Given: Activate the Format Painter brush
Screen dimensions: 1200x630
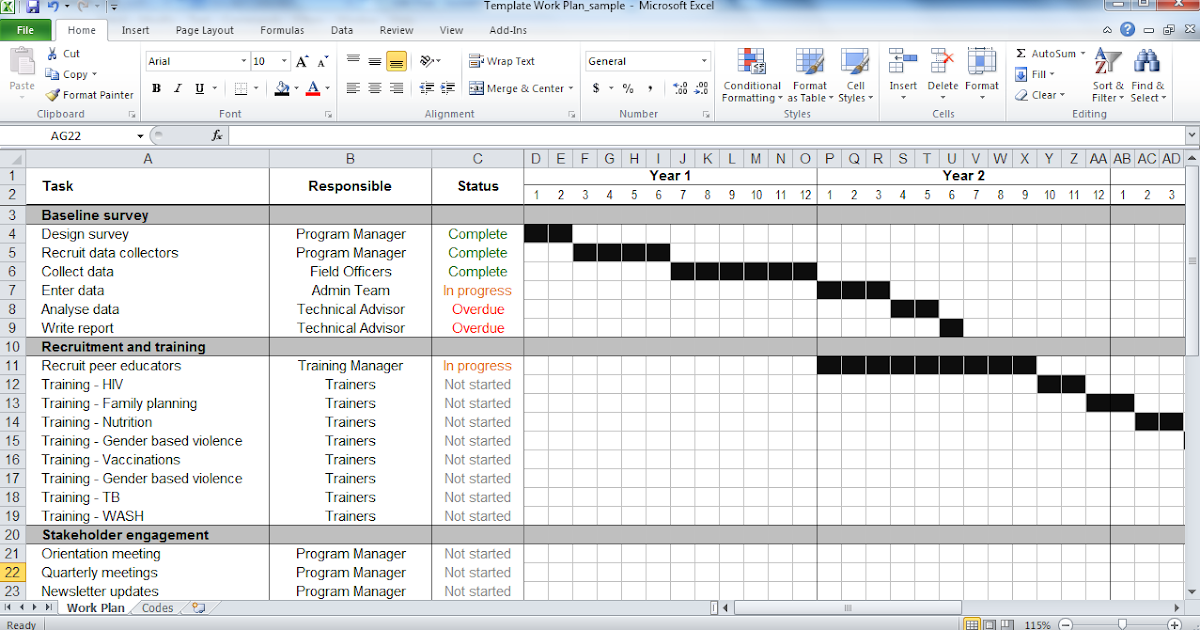Looking at the screenshot, I should (90, 95).
